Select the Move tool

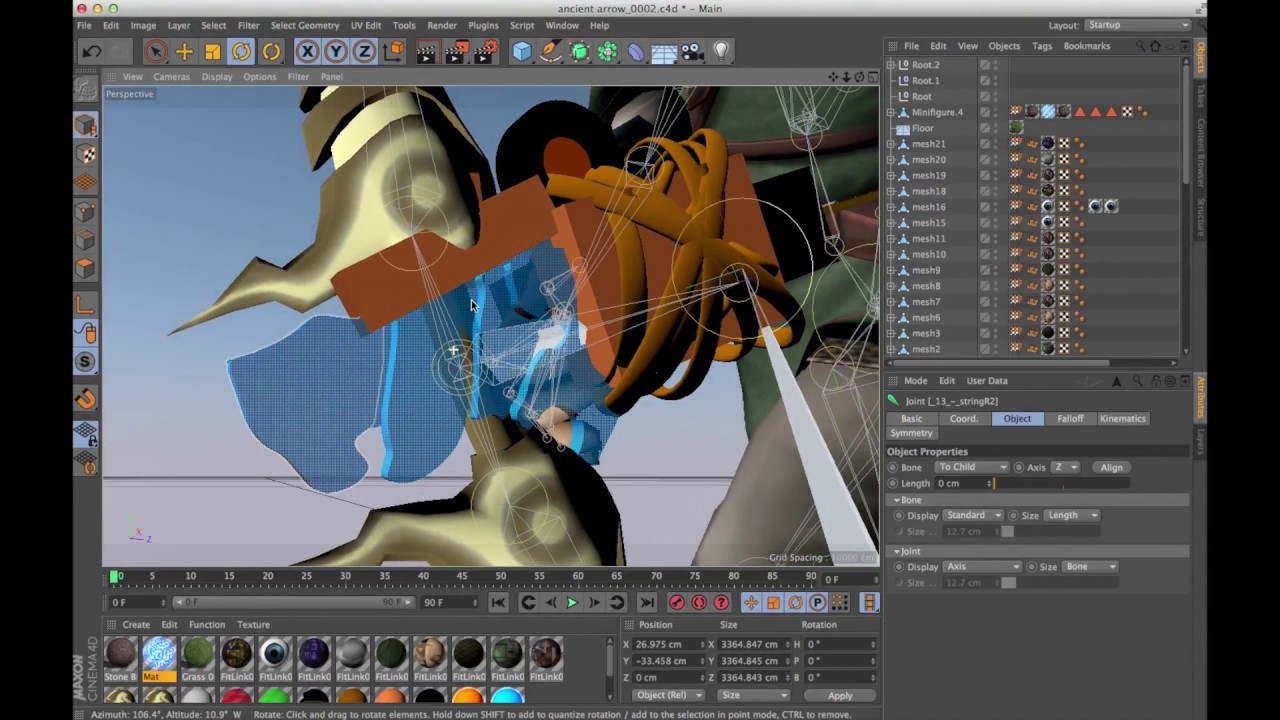tap(184, 52)
